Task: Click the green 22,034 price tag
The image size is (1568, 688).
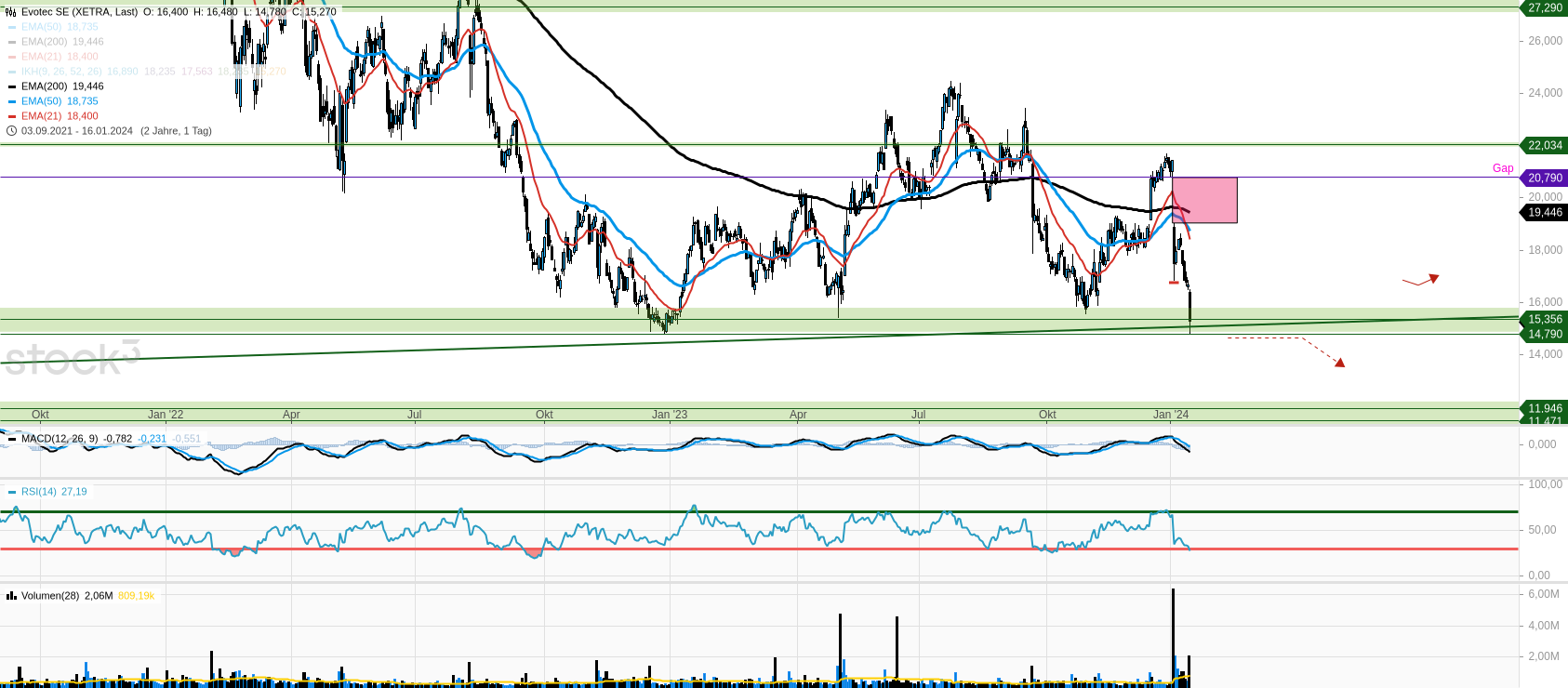Action: (x=1544, y=145)
